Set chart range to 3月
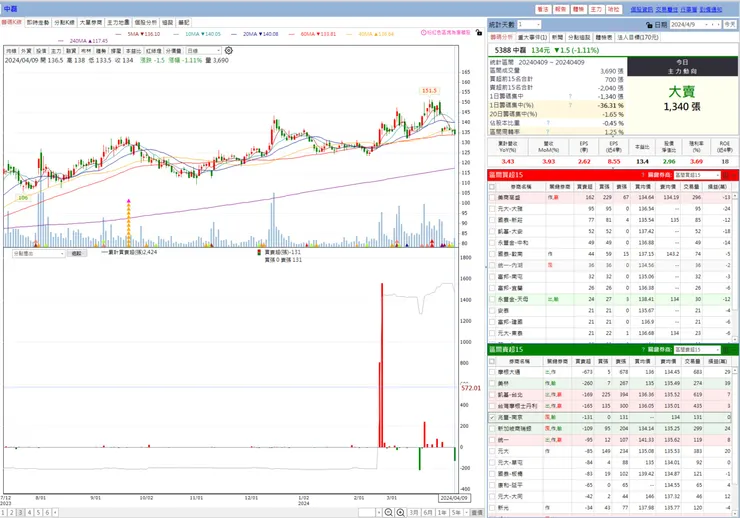Image resolution: width=740 pixels, height=518 pixels. click(414, 512)
